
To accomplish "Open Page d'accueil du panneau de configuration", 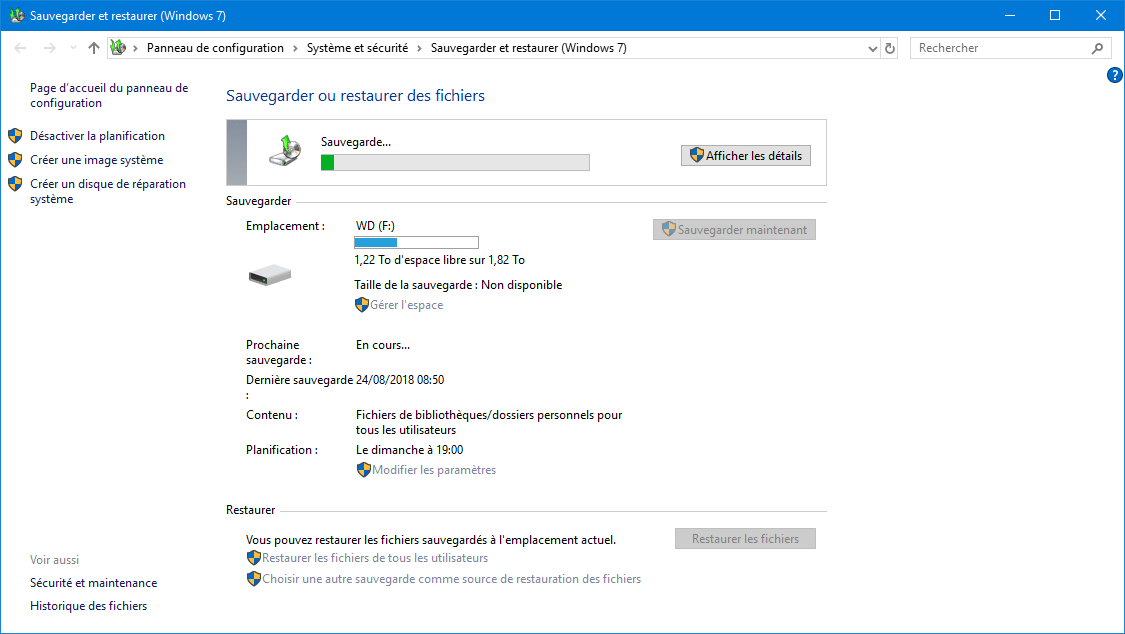I will (x=109, y=95).
